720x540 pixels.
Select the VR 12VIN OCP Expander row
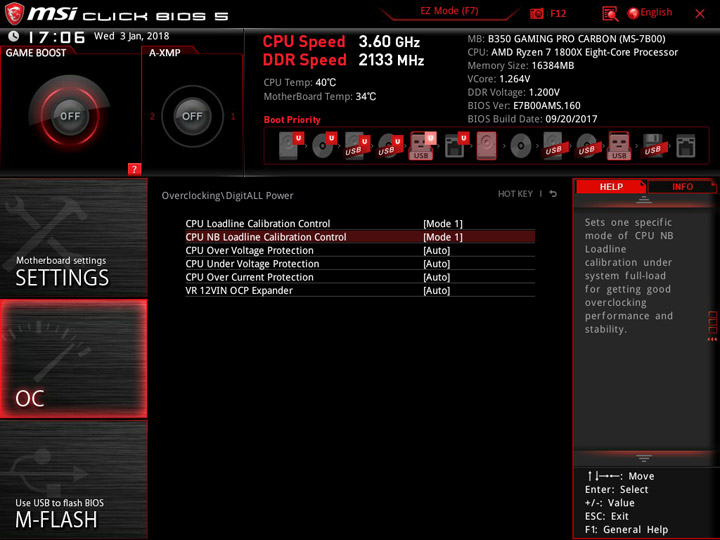click(360, 290)
